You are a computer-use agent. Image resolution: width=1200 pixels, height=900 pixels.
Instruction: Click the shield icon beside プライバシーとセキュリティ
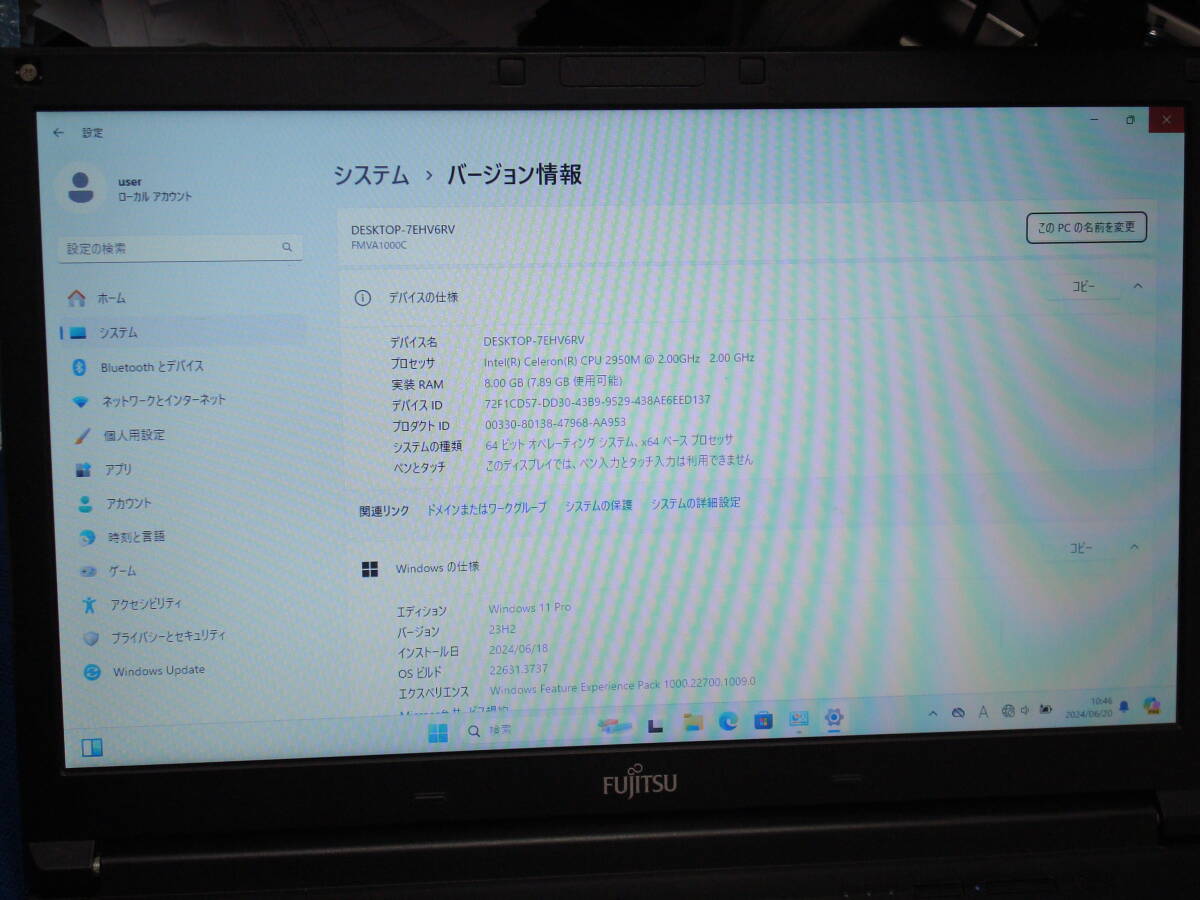click(91, 637)
